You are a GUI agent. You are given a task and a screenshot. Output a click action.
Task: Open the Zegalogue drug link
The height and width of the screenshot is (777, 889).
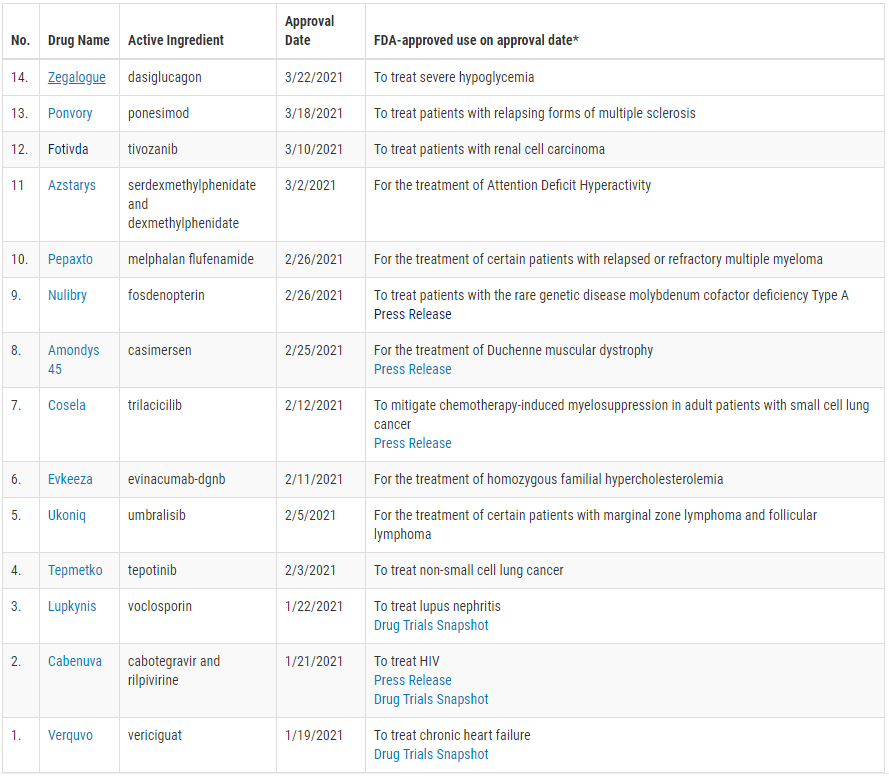(77, 77)
